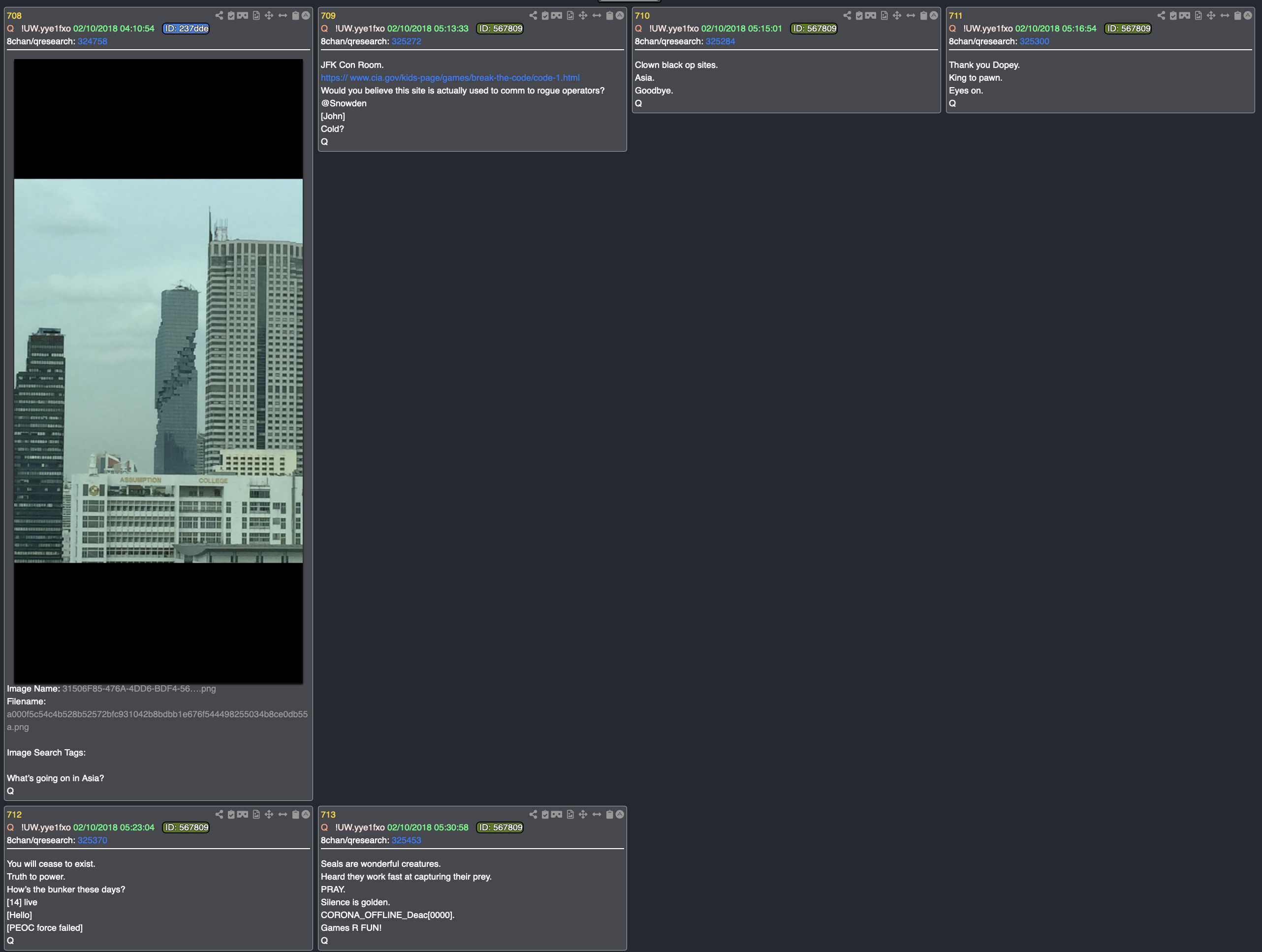Click the horizontal resize arrows on post 710

(x=911, y=15)
